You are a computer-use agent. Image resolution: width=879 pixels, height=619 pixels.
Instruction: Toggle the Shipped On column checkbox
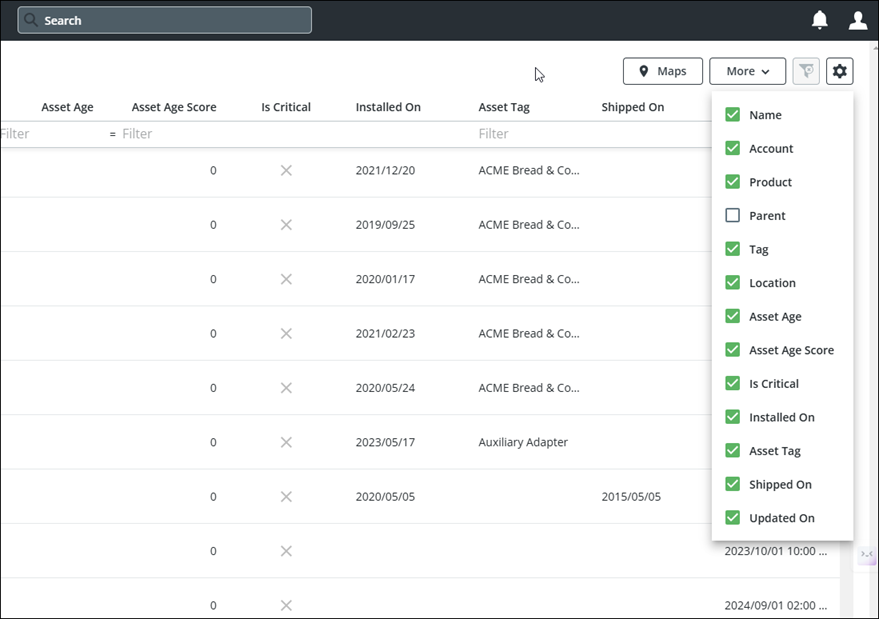tap(732, 484)
